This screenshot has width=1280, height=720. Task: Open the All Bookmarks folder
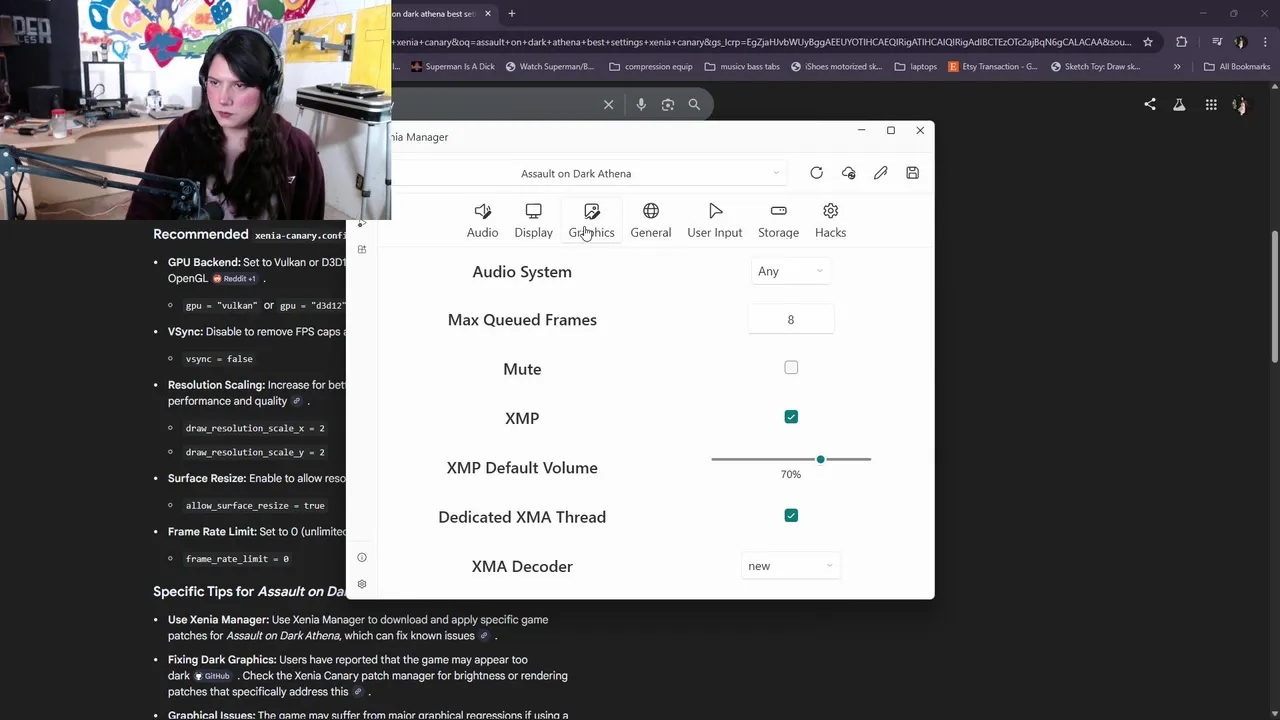coord(1237,67)
